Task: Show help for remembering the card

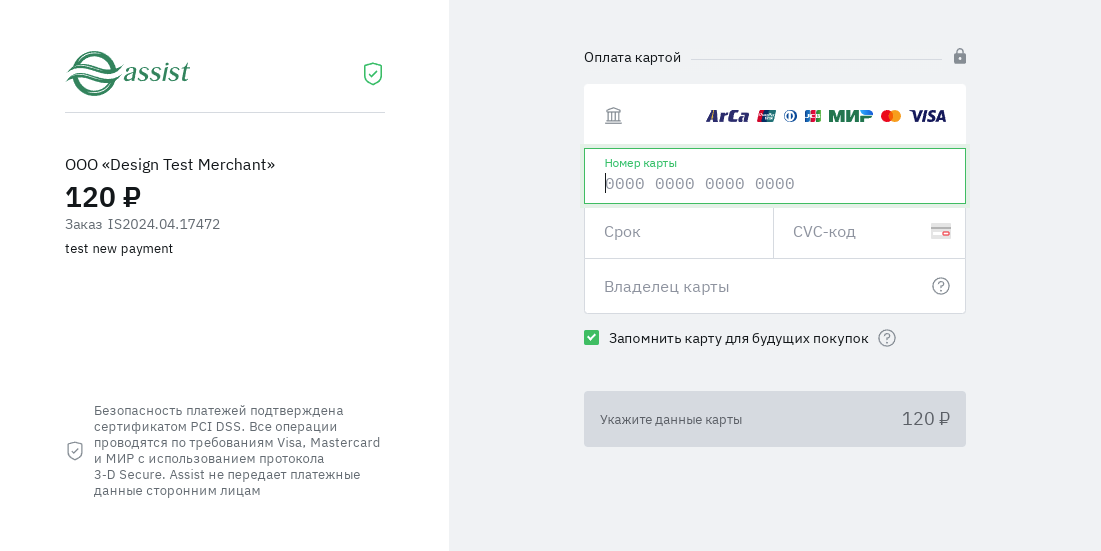Action: click(x=887, y=338)
